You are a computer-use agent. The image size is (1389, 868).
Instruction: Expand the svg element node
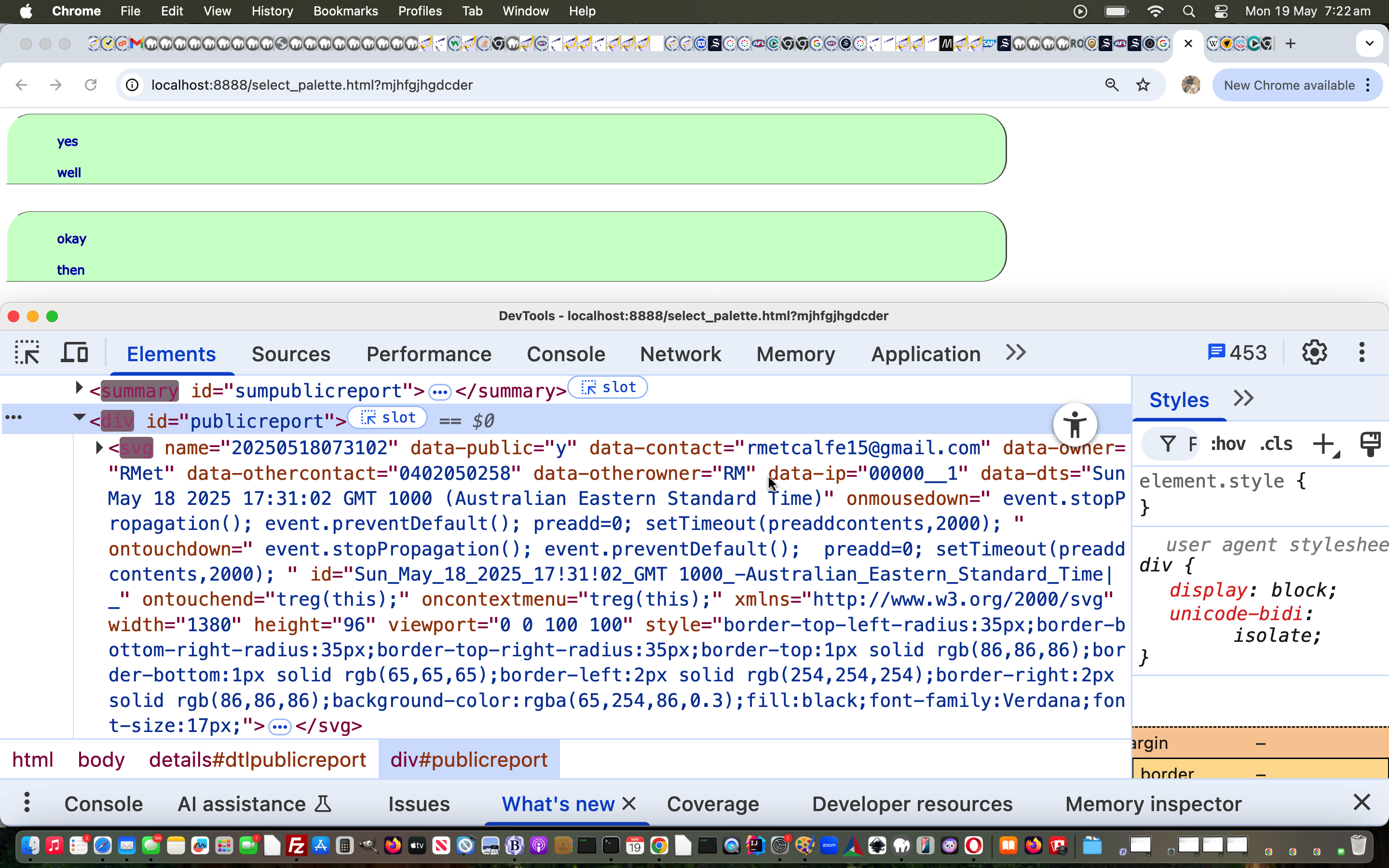99,448
